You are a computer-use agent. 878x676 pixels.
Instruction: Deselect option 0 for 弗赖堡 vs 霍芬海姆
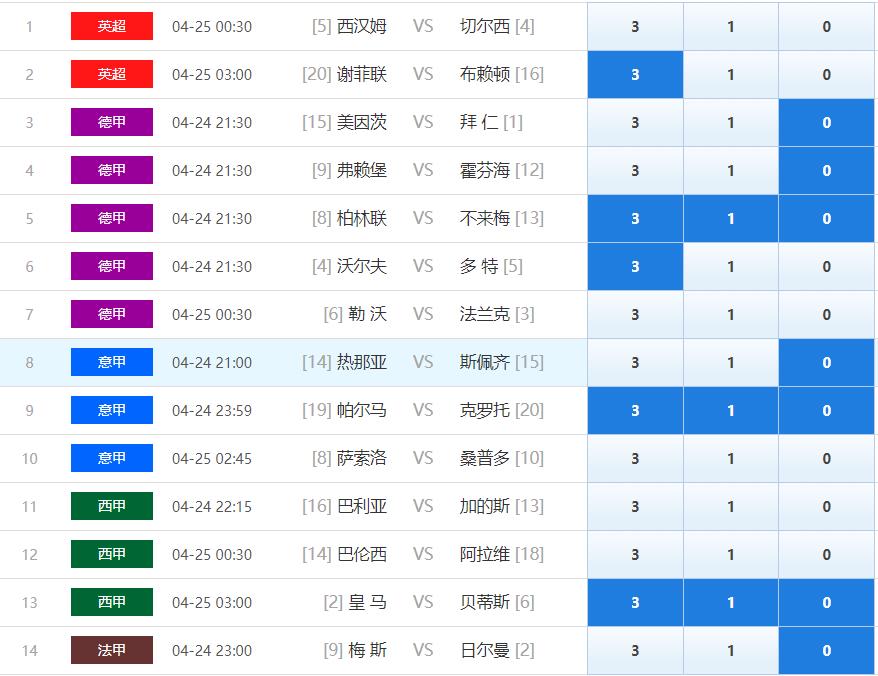coord(826,170)
